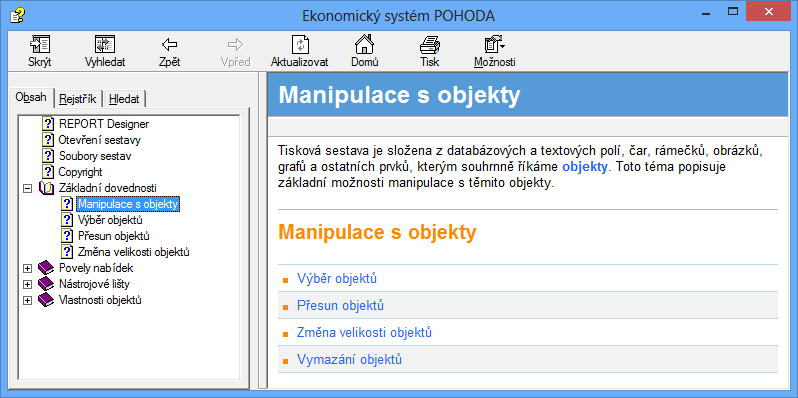798x398 pixels.
Task: Open the Změna velikosti objektů content link
Action: 364,333
